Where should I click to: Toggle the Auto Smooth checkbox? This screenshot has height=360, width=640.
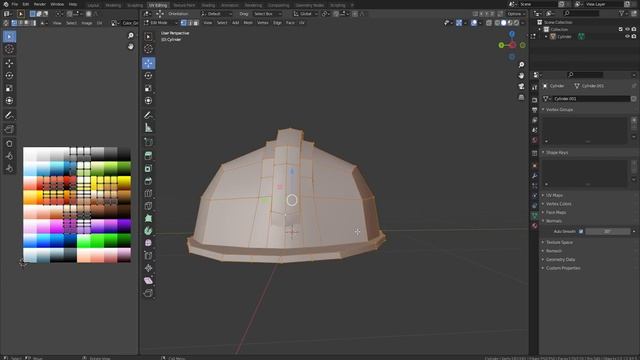coord(581,231)
